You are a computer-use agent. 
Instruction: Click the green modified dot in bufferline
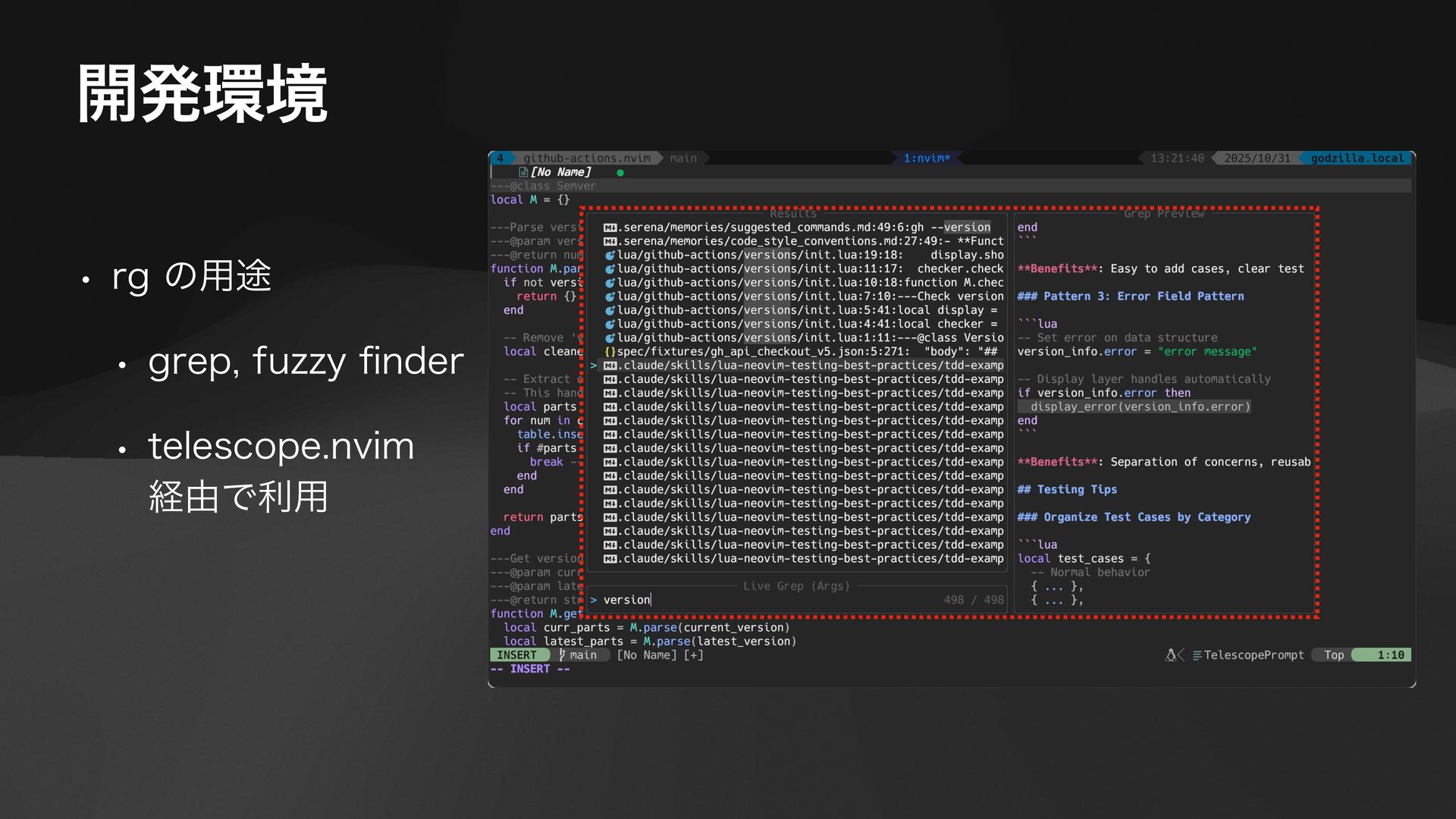pyautogui.click(x=620, y=173)
